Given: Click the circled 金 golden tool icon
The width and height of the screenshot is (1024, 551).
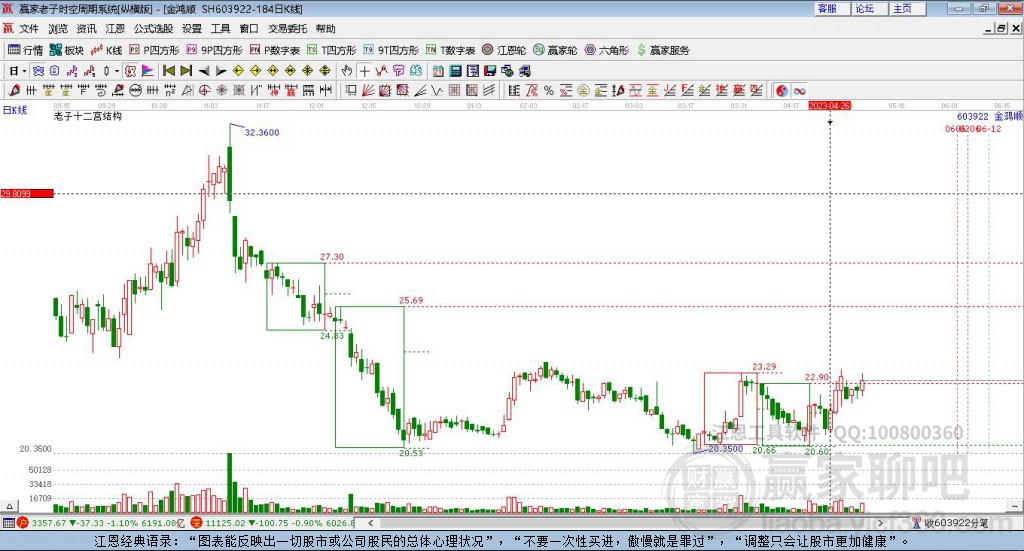Looking at the screenshot, I should coord(583,91).
